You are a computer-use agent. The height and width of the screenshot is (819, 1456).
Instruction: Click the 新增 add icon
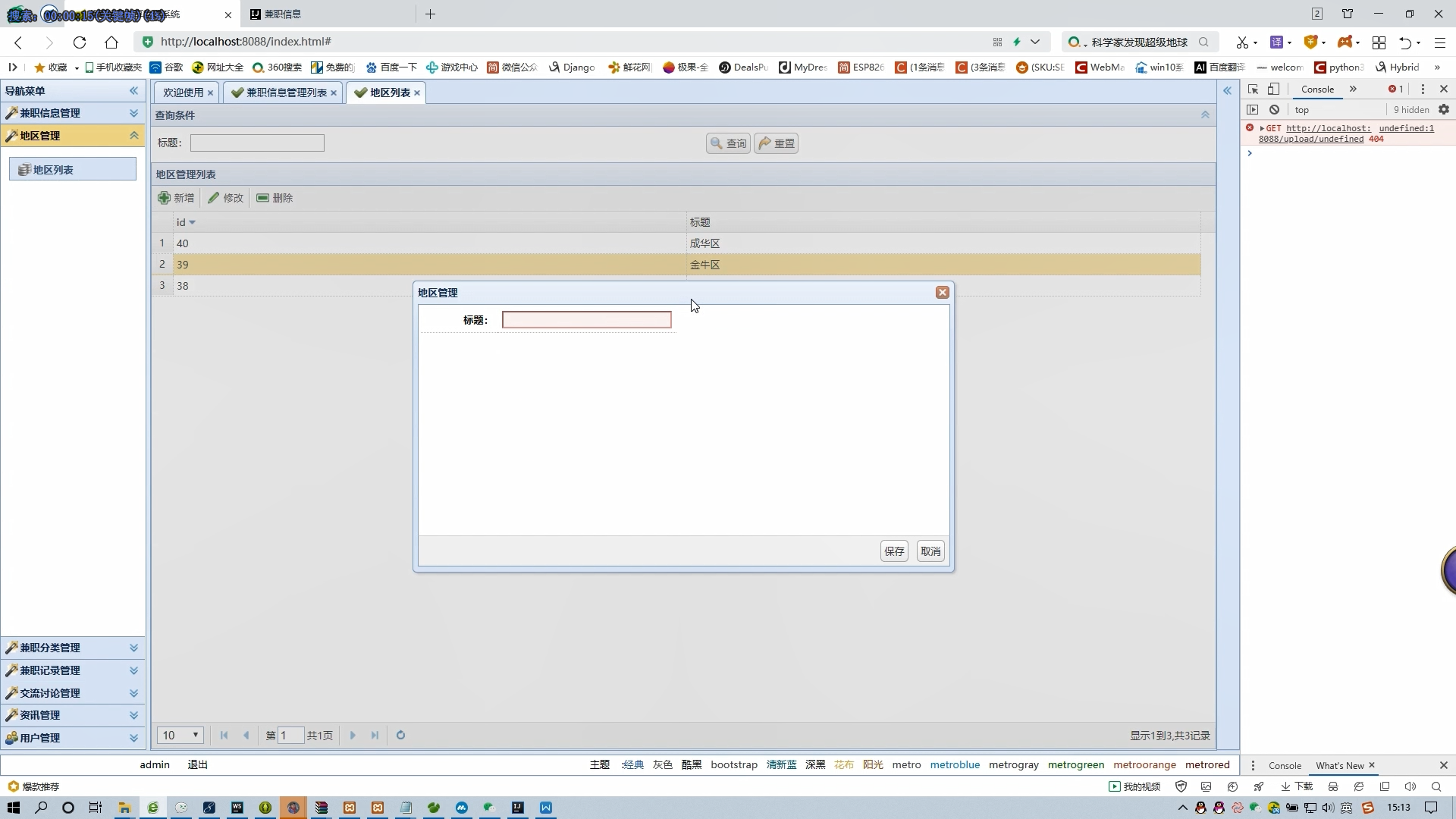[x=164, y=198]
